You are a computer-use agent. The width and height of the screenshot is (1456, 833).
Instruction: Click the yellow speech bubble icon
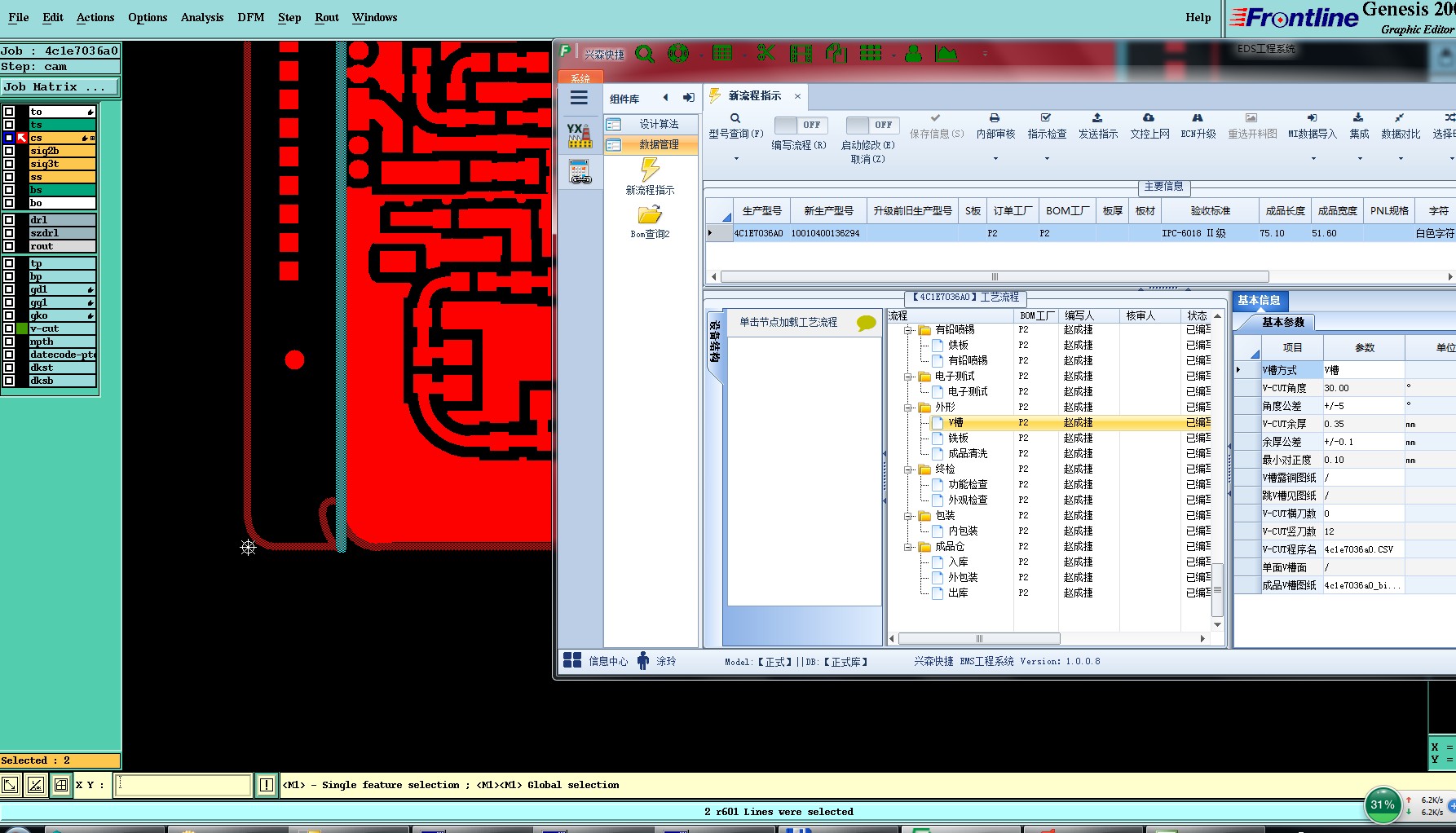point(867,323)
